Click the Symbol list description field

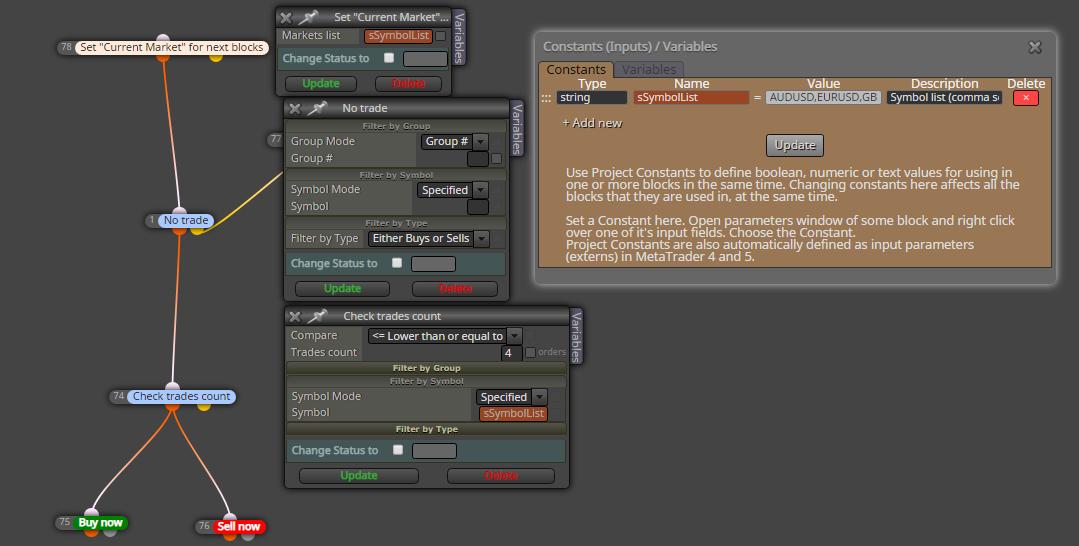tap(944, 98)
